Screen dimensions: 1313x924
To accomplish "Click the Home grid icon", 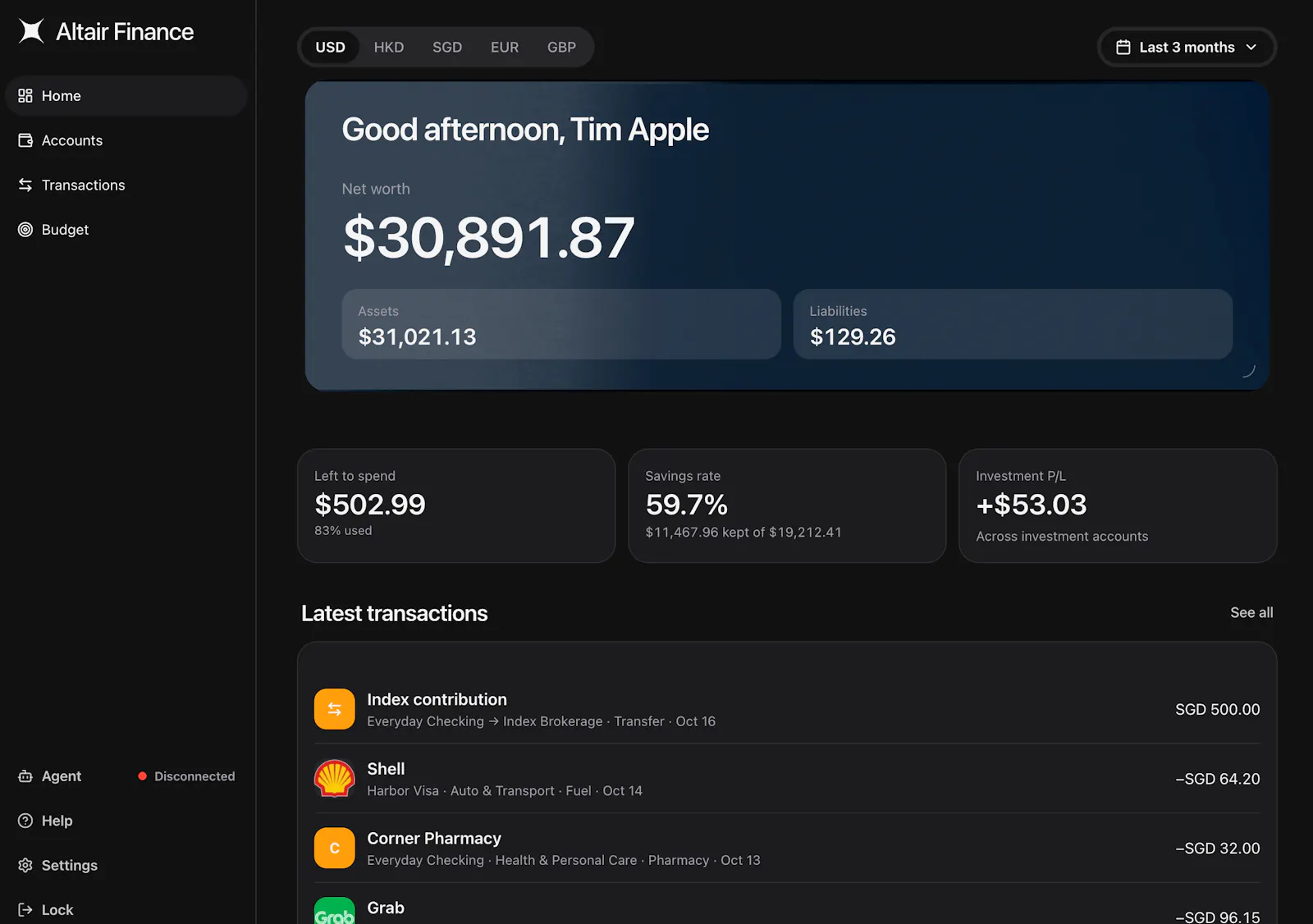I will (x=25, y=96).
